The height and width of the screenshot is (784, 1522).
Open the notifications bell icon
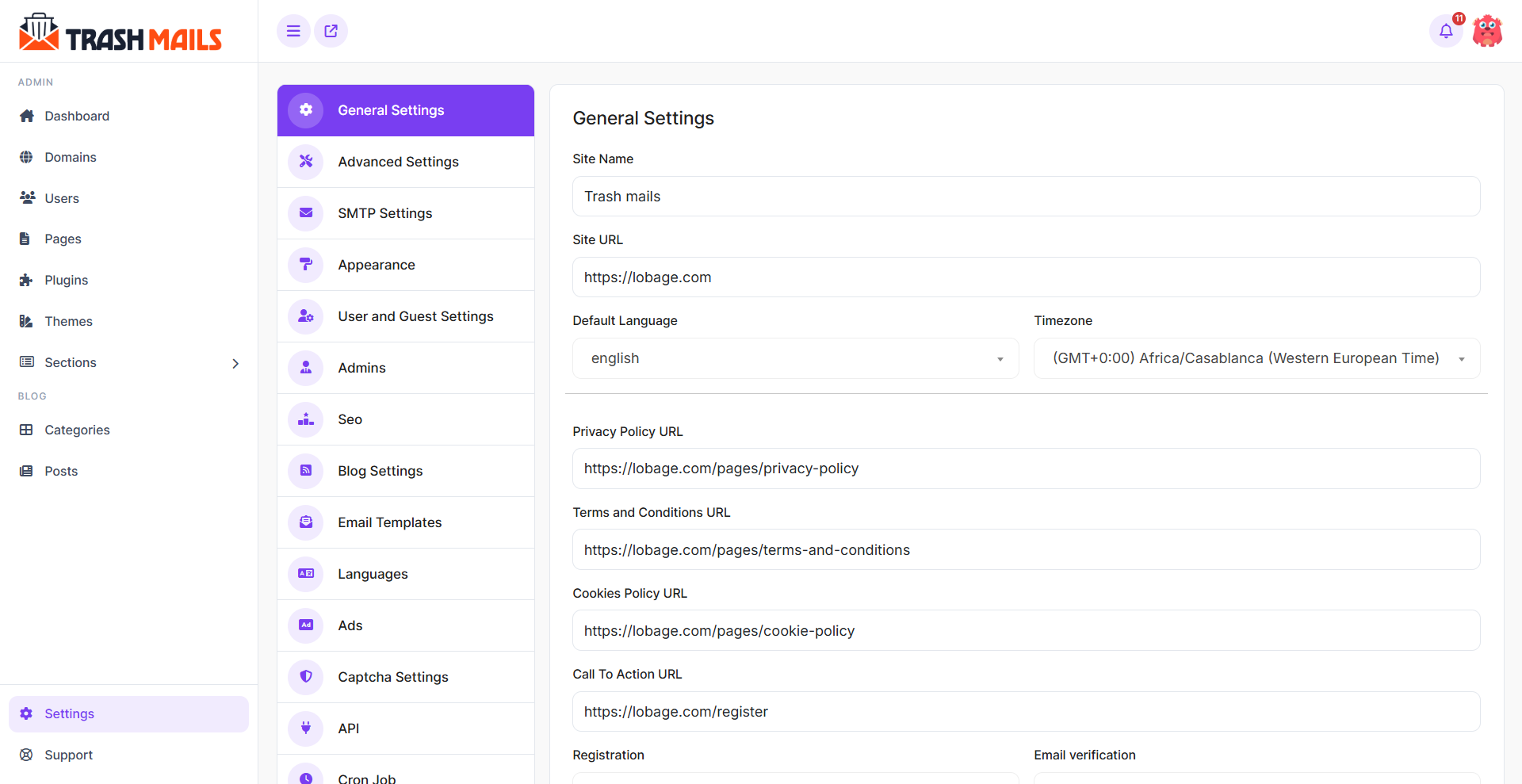pos(1446,31)
